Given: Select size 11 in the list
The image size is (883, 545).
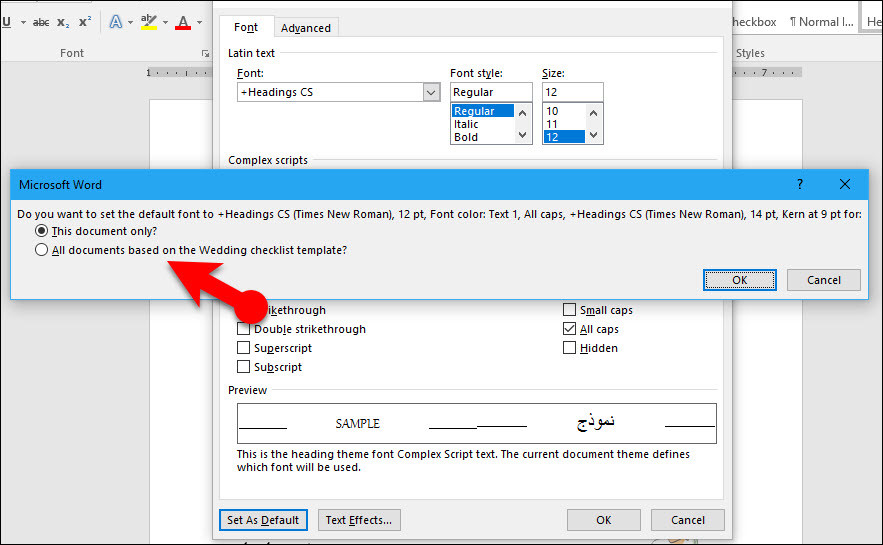Looking at the screenshot, I should coord(564,124).
